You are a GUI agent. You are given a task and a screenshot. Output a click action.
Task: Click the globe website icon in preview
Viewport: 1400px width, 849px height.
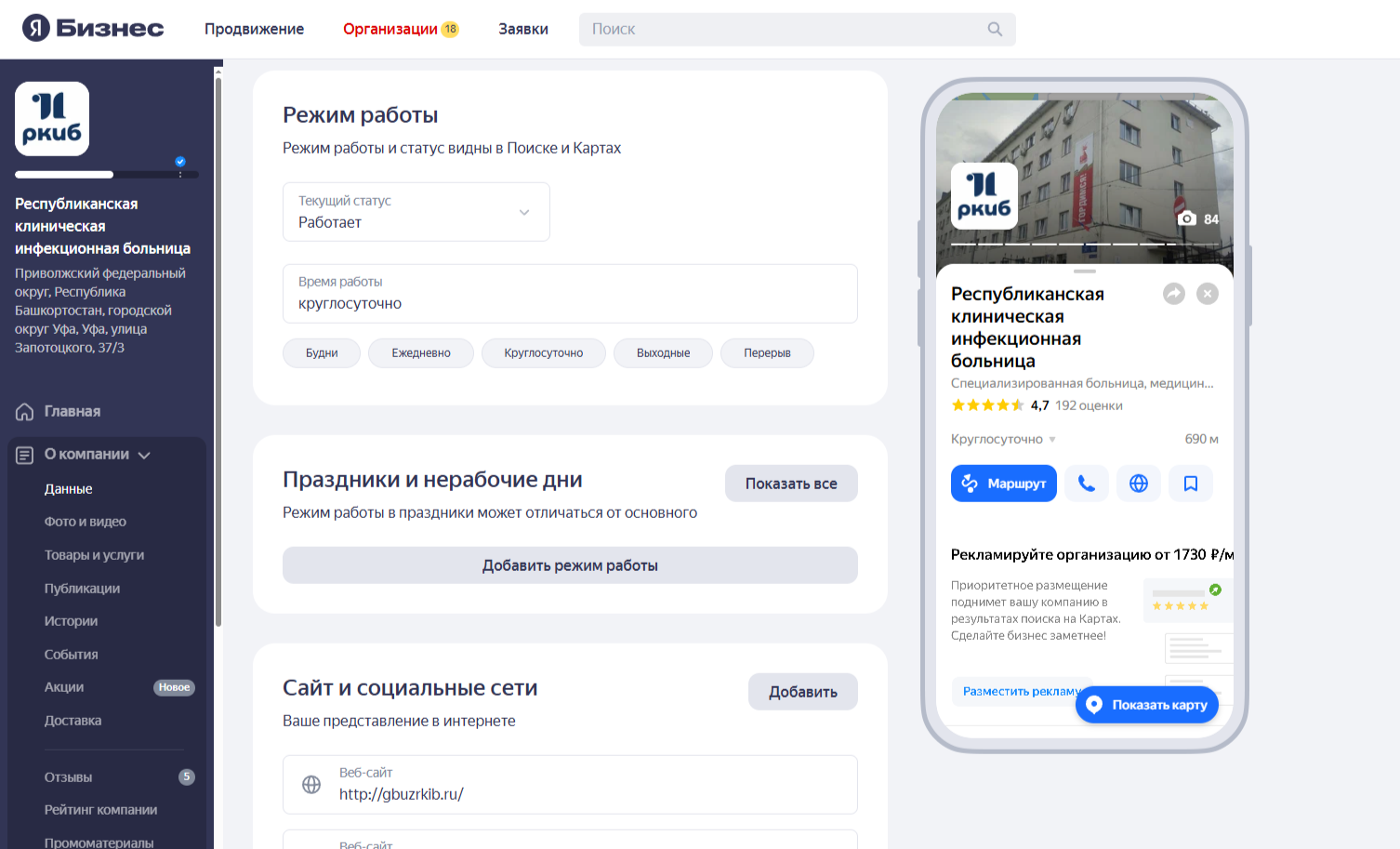coord(1139,484)
